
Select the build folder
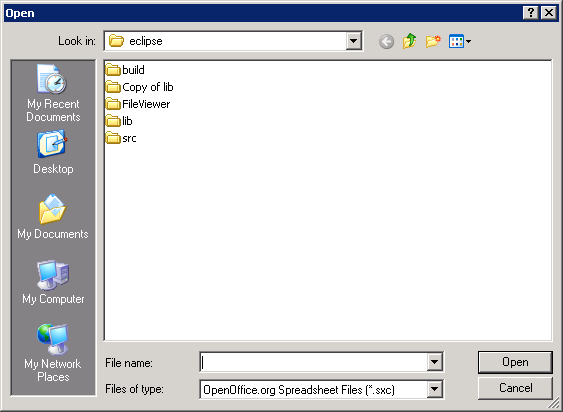pos(125,70)
